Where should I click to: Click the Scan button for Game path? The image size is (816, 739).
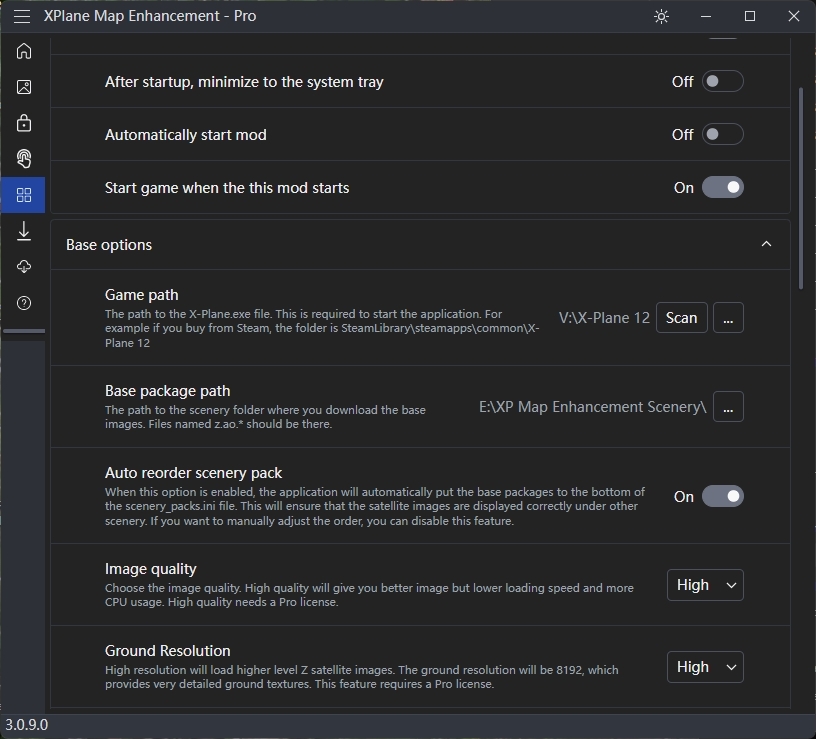pyautogui.click(x=682, y=318)
